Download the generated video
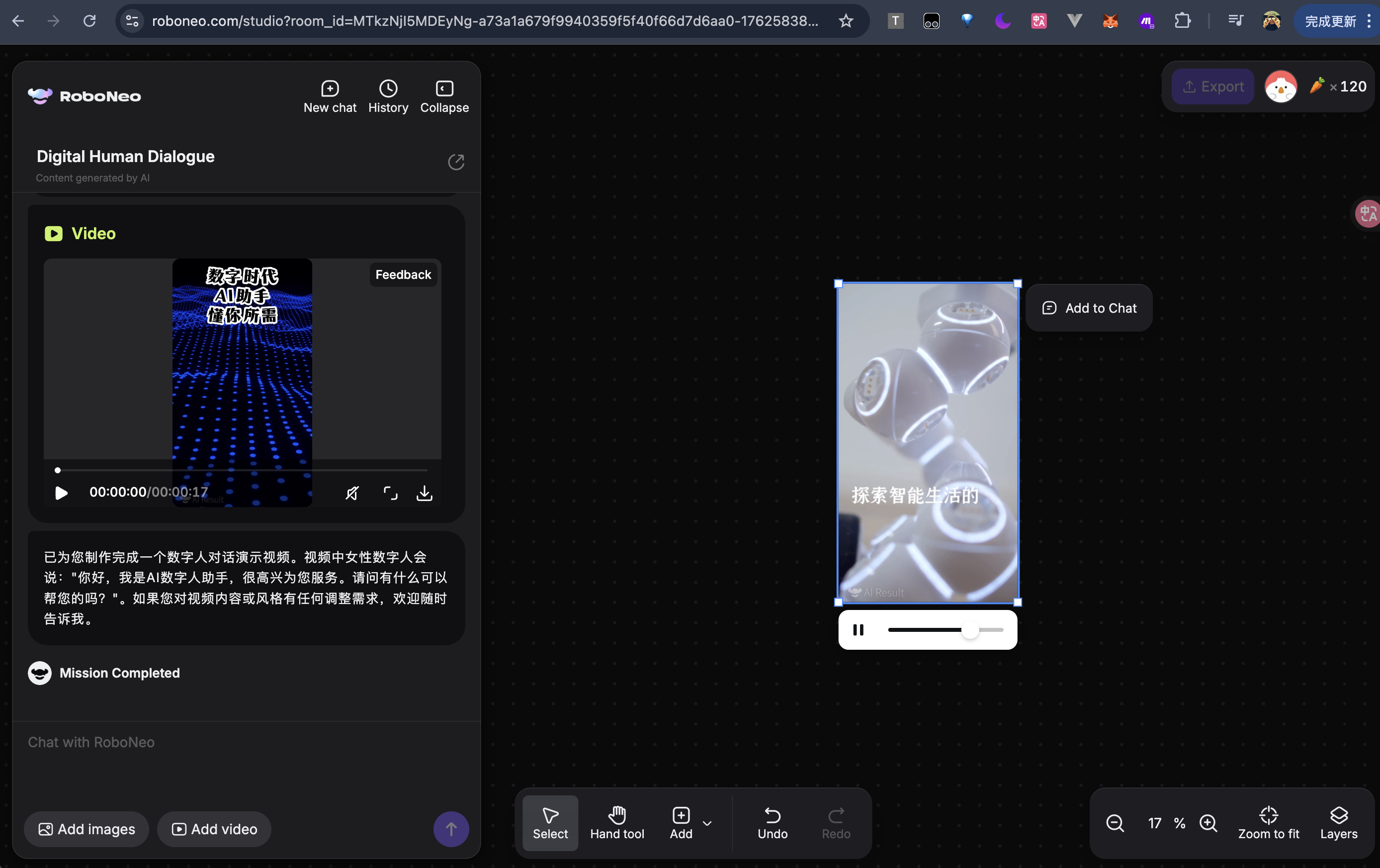 click(x=424, y=493)
